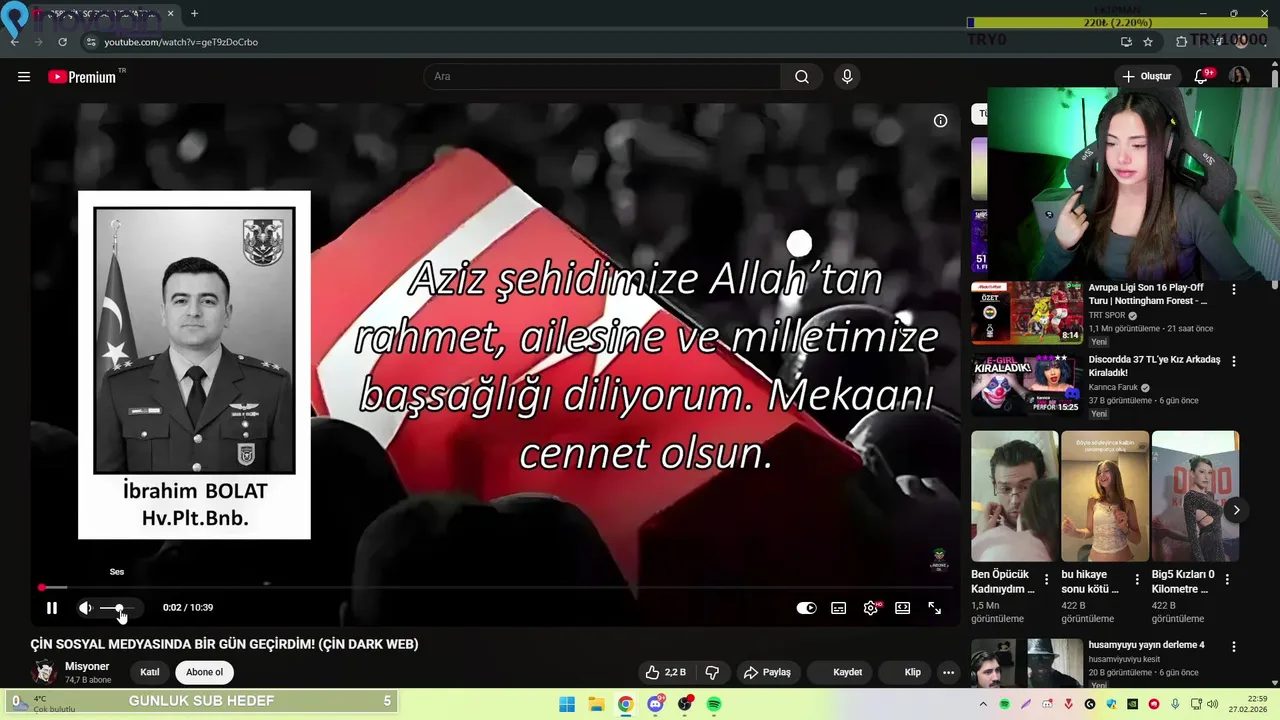Open Ben Öpücük Kadınıydım short
This screenshot has width=1280, height=720.
[x=1014, y=496]
